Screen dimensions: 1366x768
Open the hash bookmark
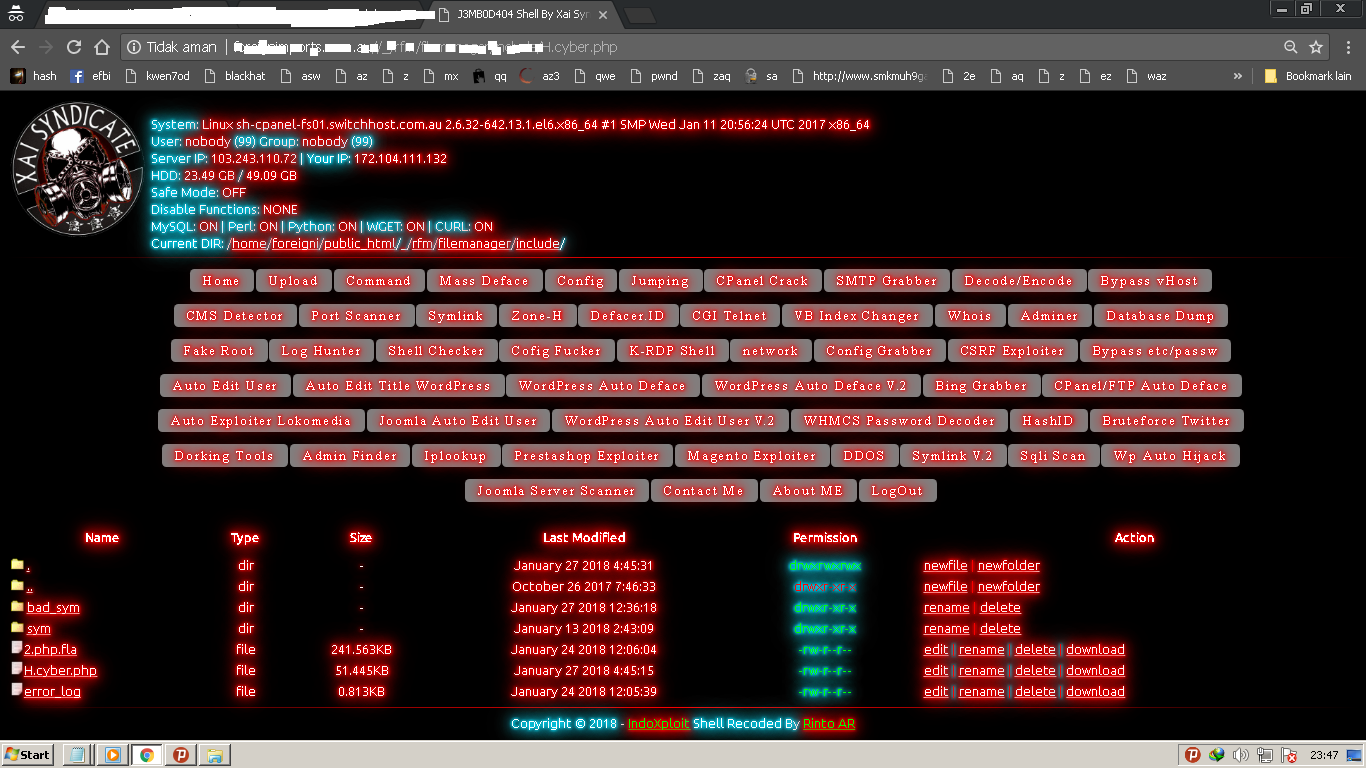pos(34,76)
